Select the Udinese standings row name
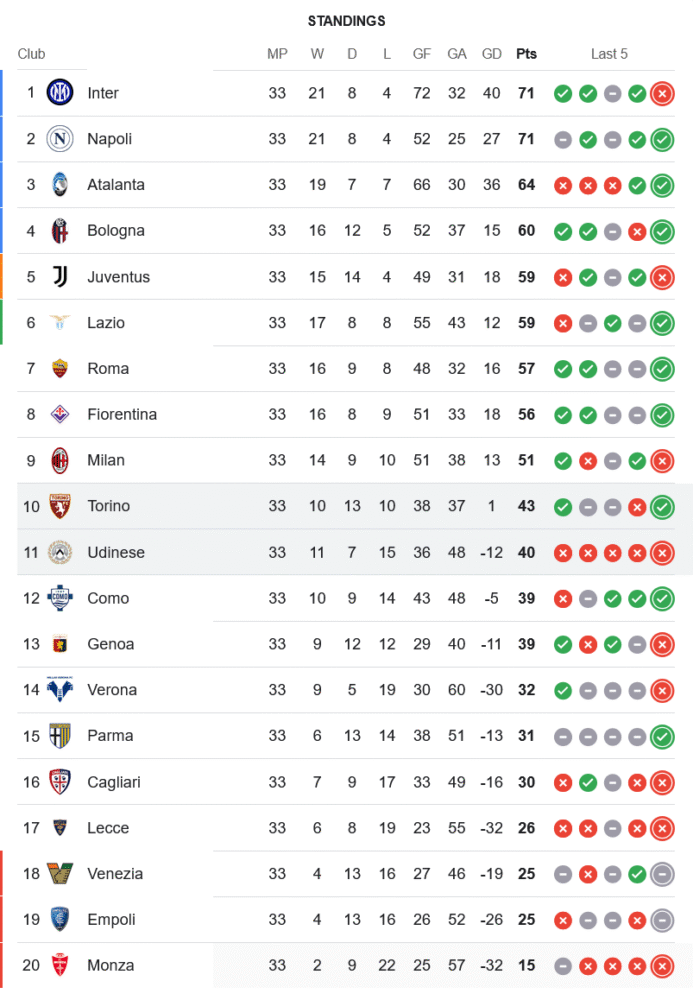The width and height of the screenshot is (693, 1000). click(x=115, y=552)
